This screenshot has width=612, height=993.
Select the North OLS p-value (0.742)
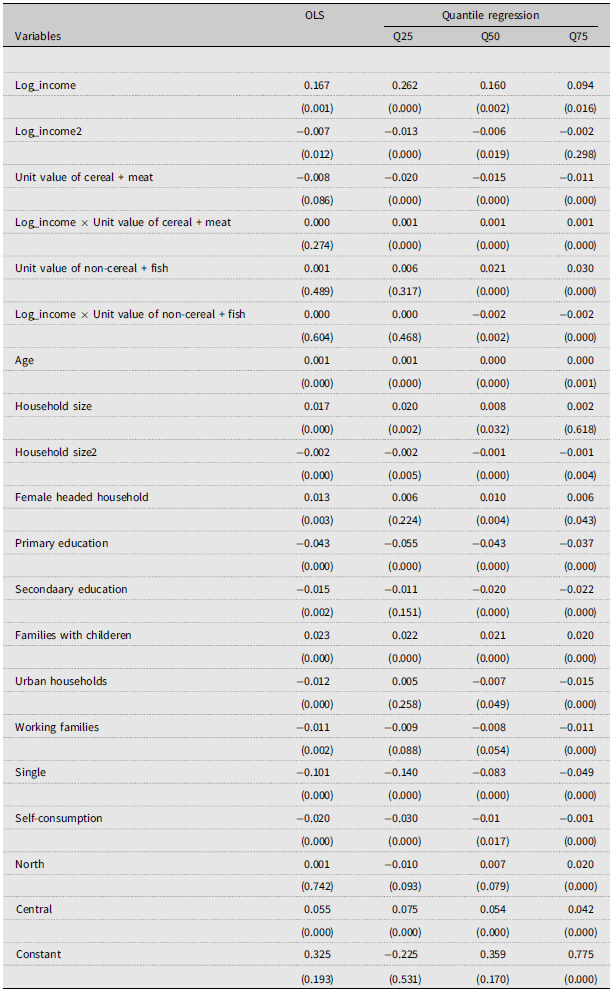pyautogui.click(x=317, y=887)
